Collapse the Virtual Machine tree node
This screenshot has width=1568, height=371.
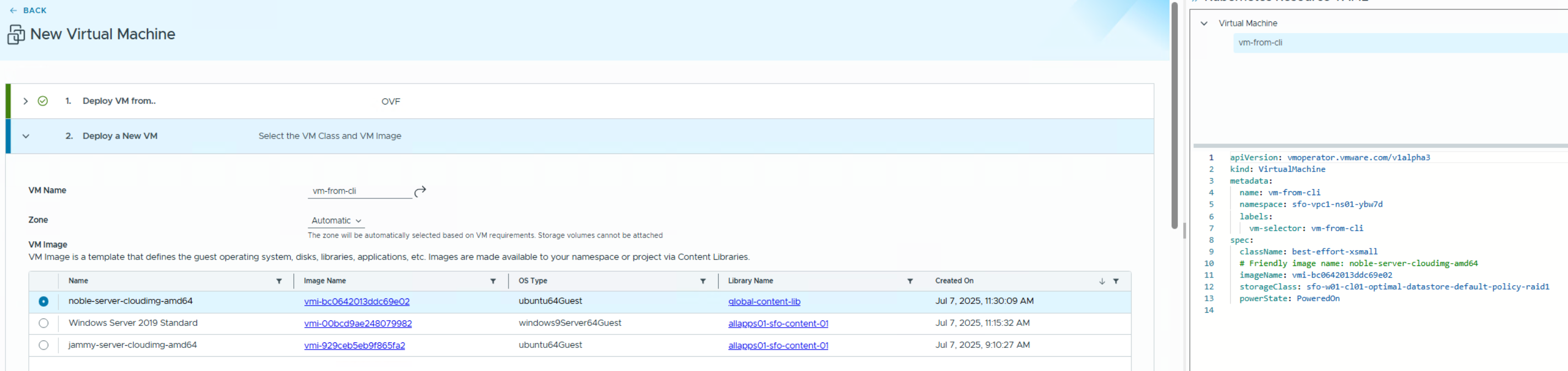click(x=1204, y=24)
